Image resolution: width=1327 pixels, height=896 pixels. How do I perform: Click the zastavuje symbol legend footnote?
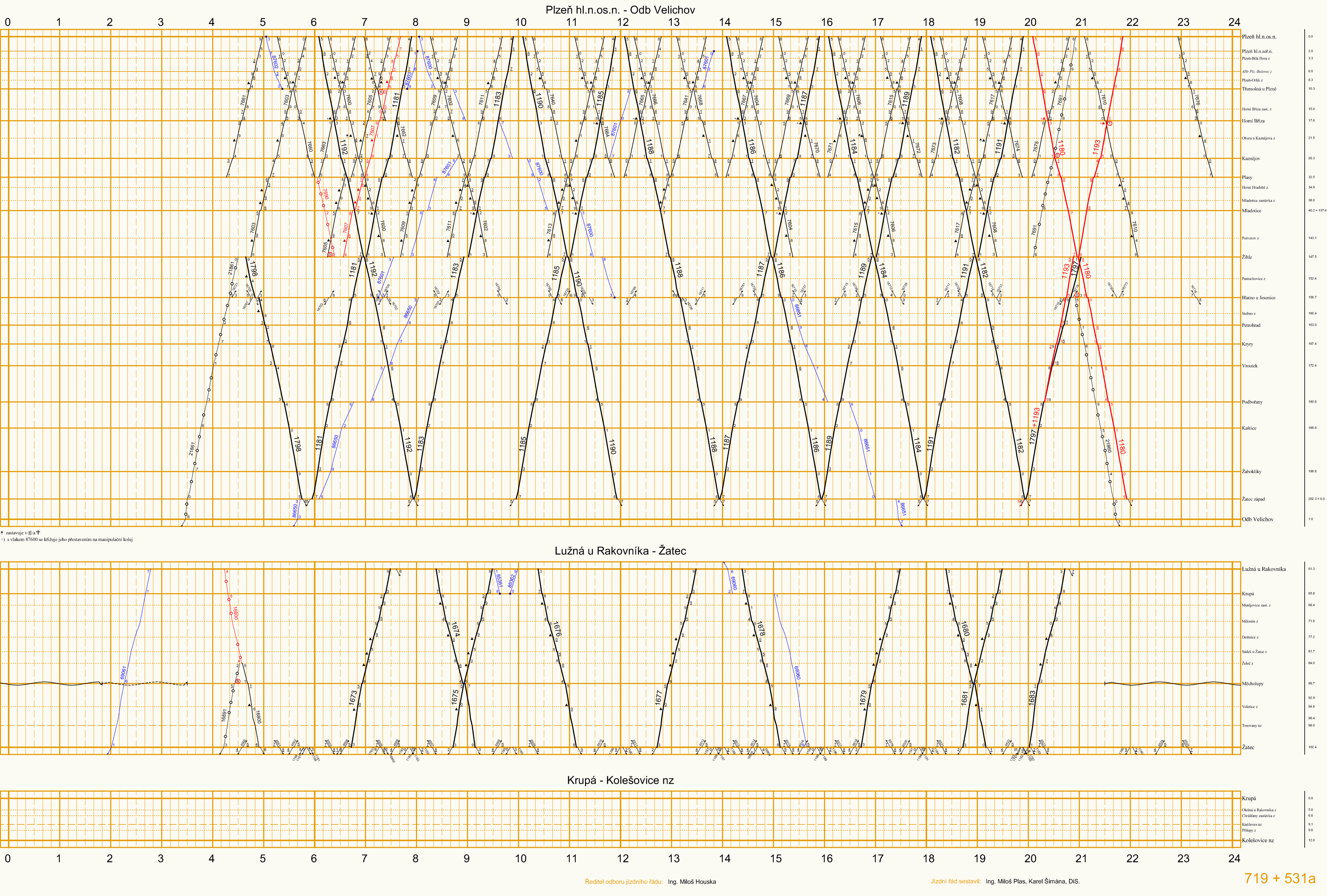click(x=21, y=532)
